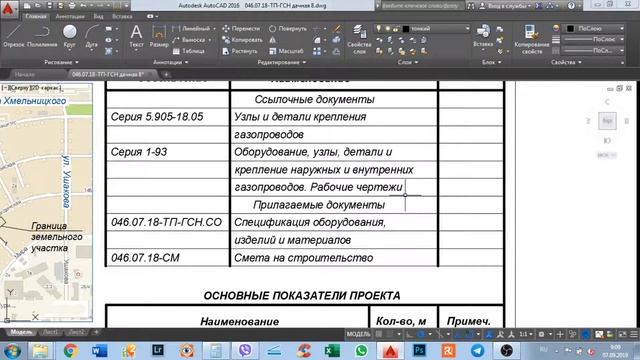Click the Таблица (Table) tool

(188, 51)
